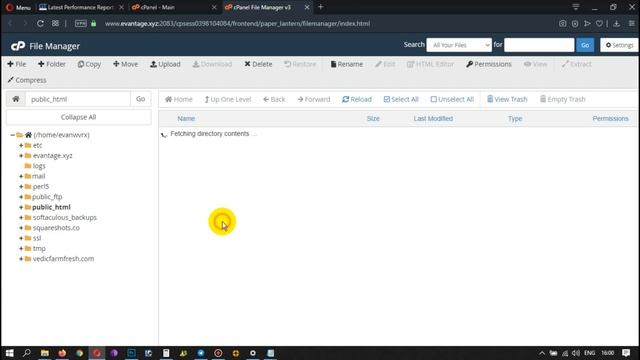The image size is (640, 360).
Task: Click the home icon beside path field
Action: point(16,99)
